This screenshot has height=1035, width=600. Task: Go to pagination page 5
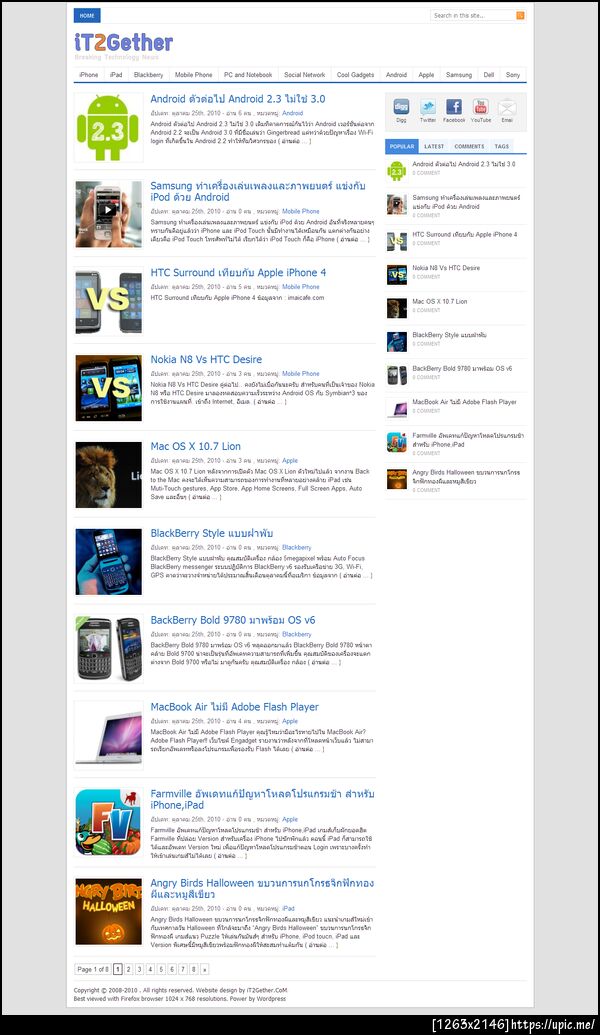161,970
